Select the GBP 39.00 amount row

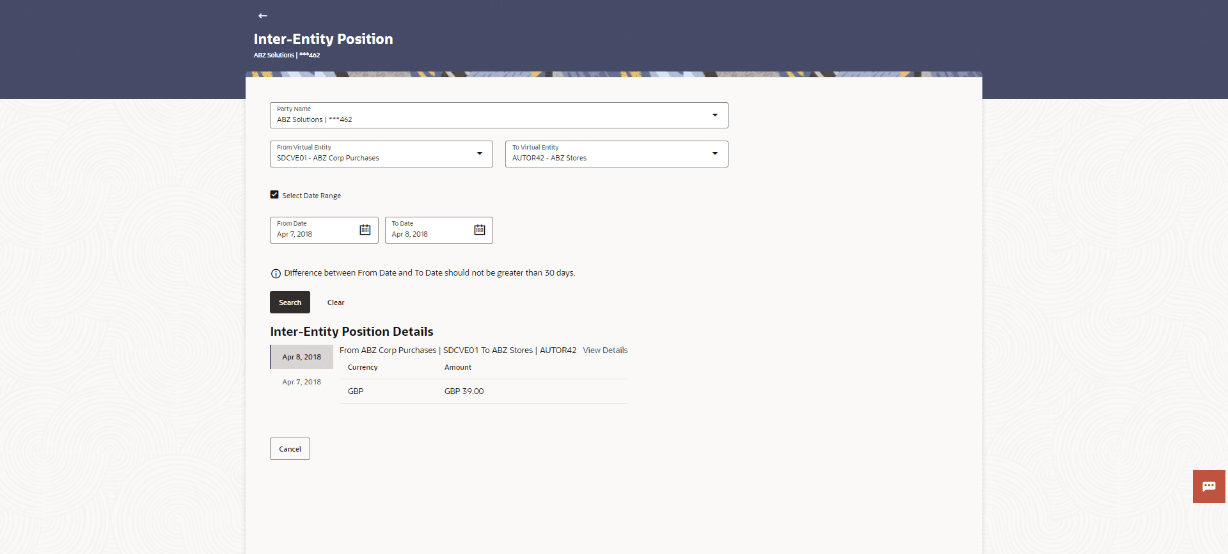point(484,391)
